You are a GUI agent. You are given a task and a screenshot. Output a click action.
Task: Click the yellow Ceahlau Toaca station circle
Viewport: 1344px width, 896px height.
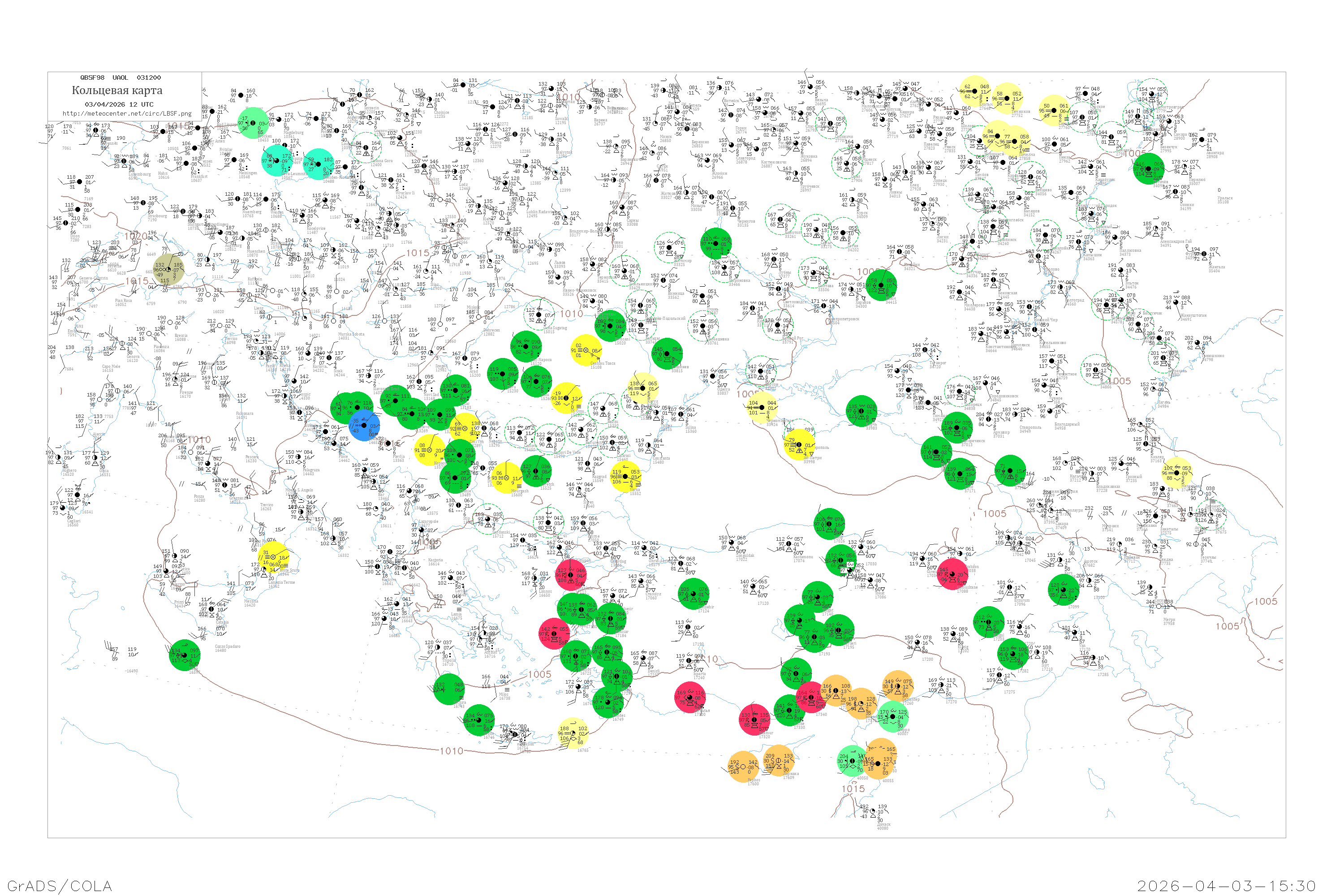point(586,350)
